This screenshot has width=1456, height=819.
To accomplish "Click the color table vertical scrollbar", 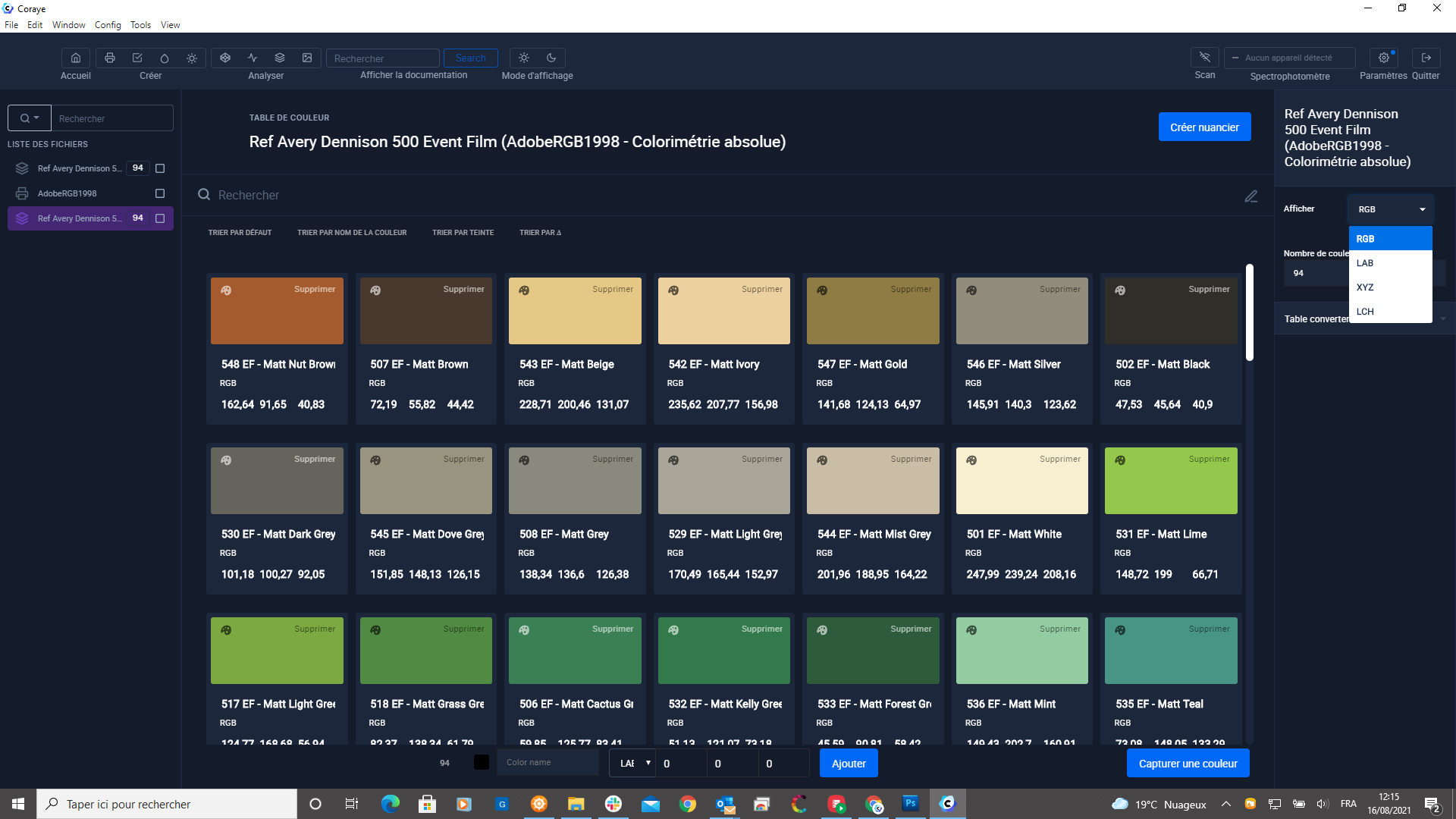I will (x=1249, y=312).
